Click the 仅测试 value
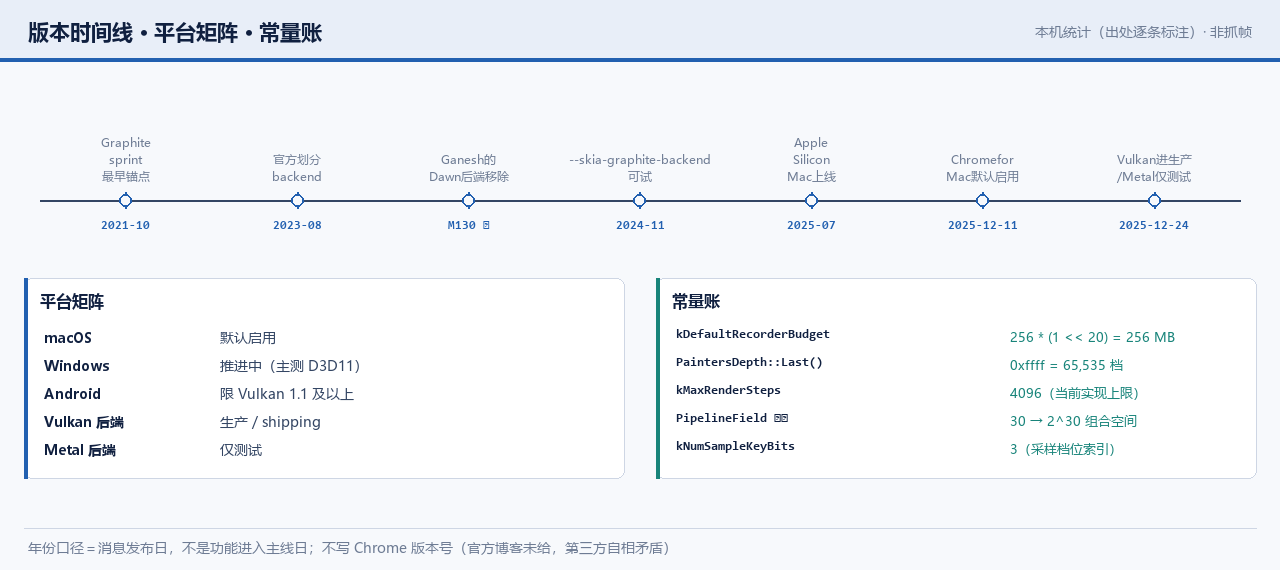 tap(241, 450)
